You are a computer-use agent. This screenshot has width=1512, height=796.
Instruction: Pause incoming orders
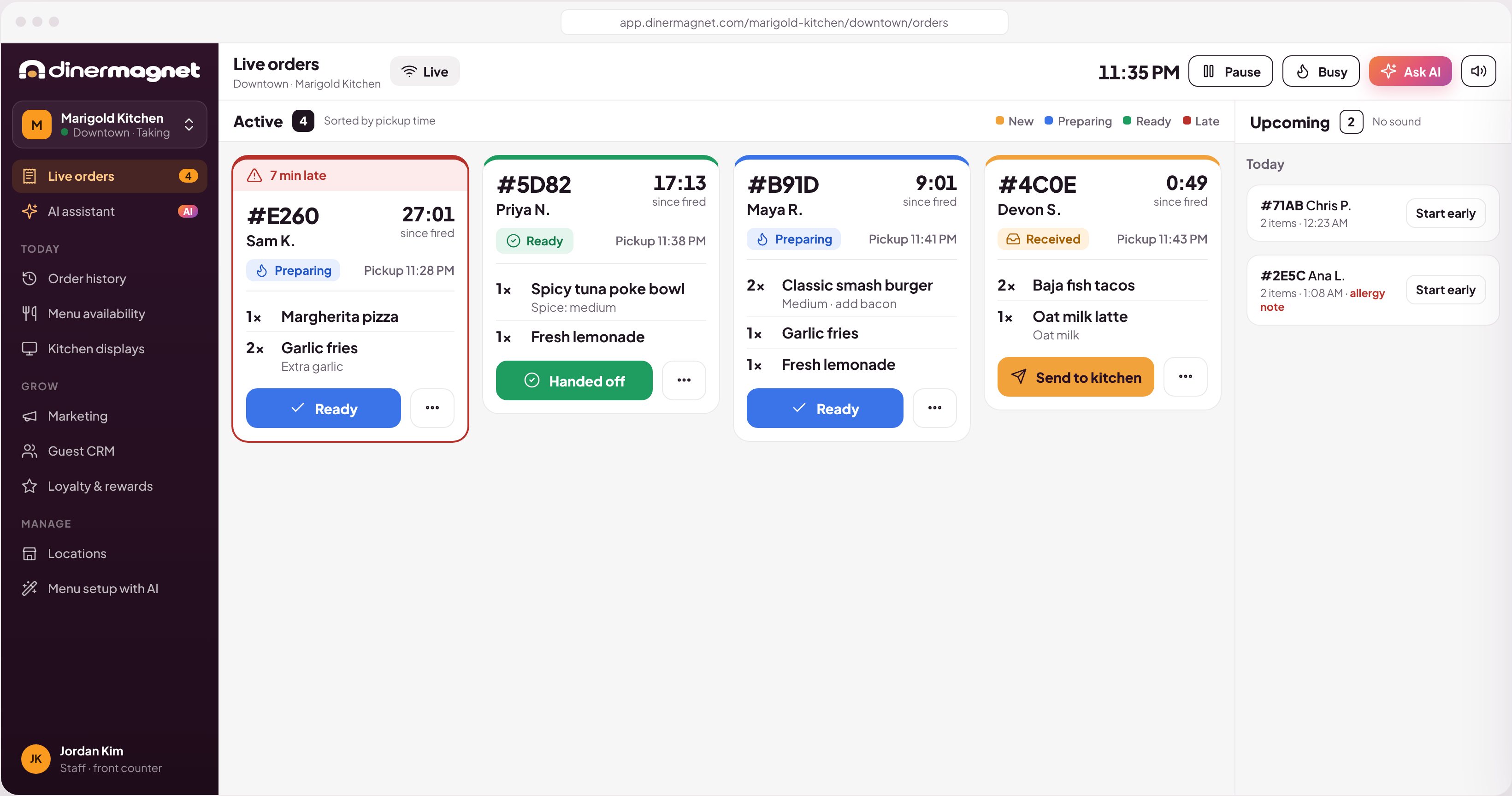[1230, 71]
